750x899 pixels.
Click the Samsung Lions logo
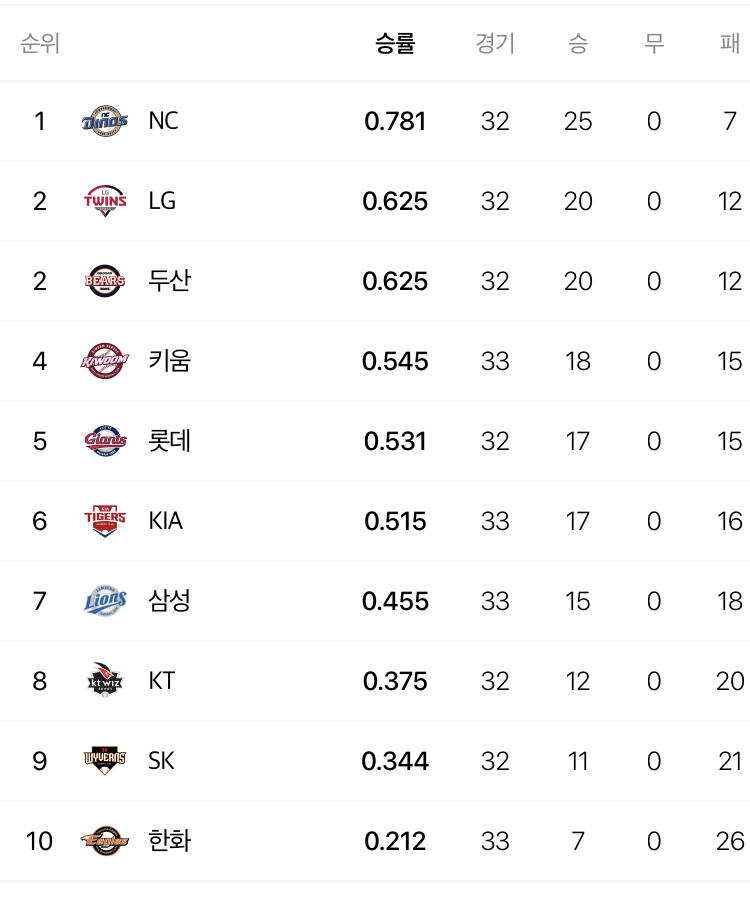pyautogui.click(x=105, y=601)
